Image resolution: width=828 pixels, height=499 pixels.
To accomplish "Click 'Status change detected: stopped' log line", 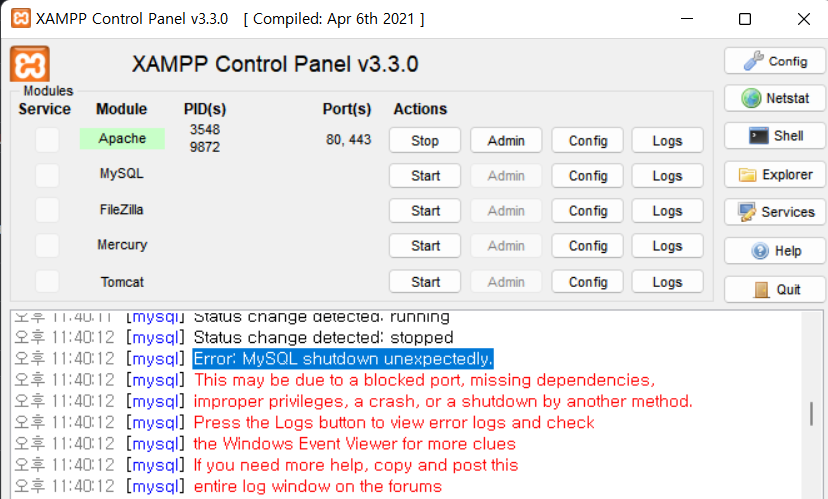I will tap(323, 337).
